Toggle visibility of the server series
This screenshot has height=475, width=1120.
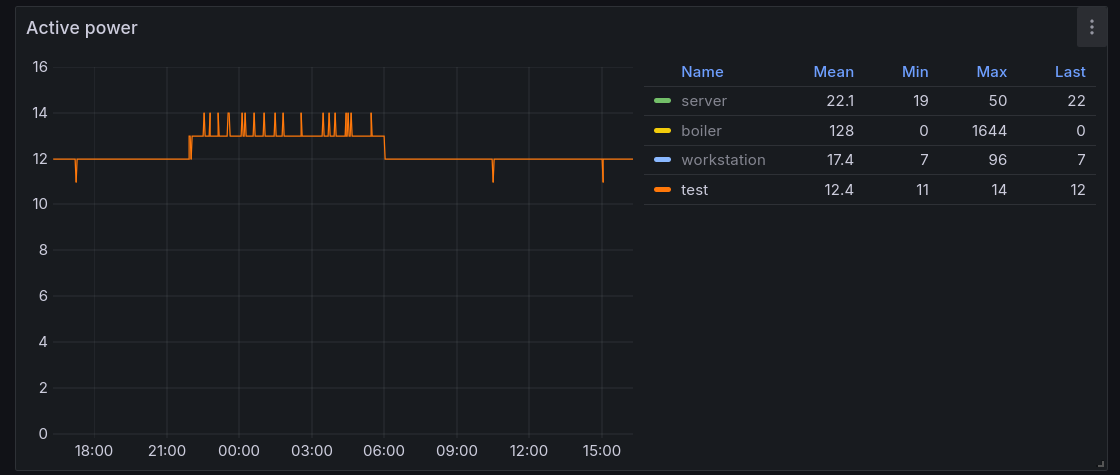click(703, 101)
